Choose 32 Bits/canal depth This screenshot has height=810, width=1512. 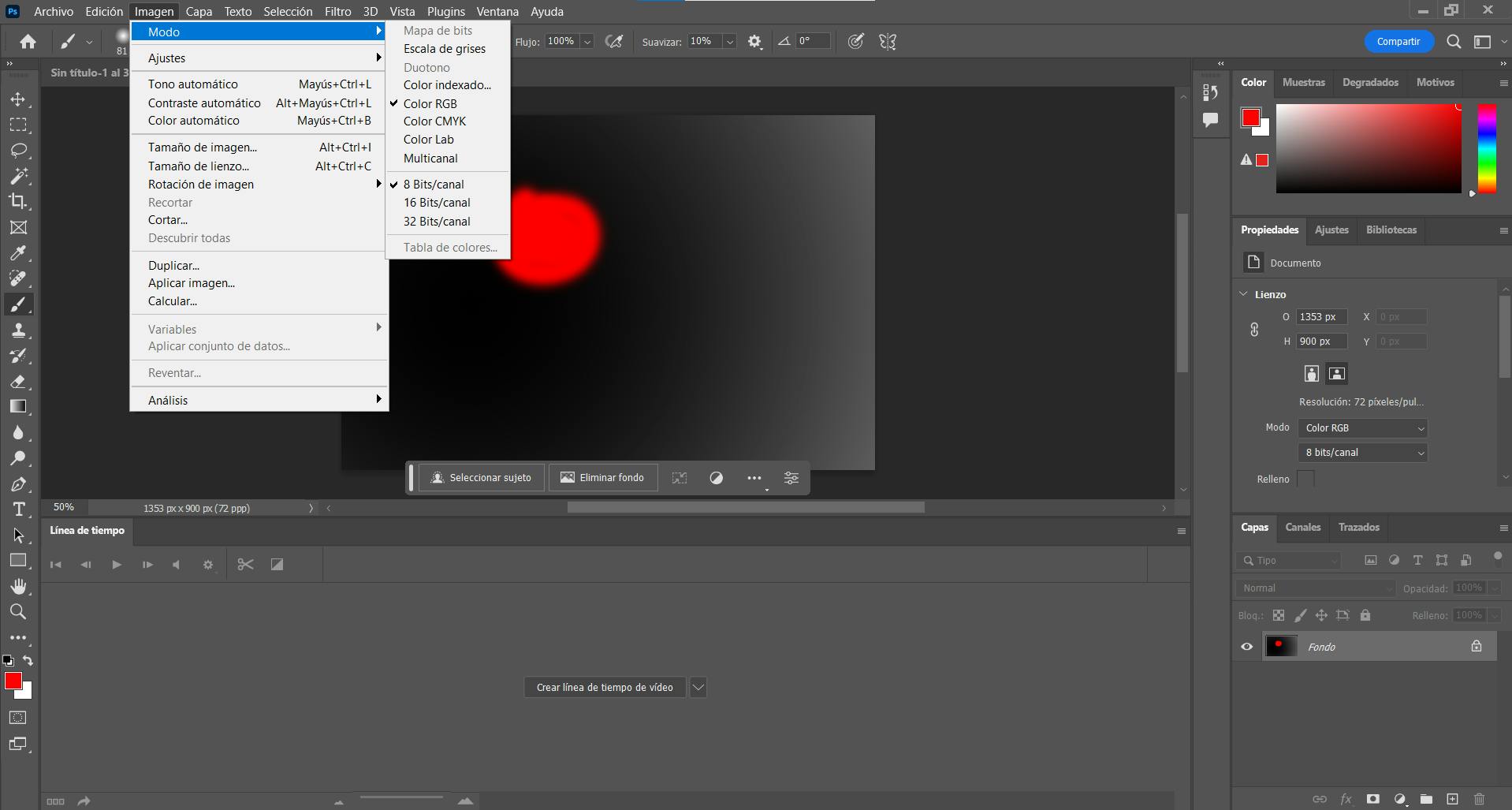pos(437,222)
